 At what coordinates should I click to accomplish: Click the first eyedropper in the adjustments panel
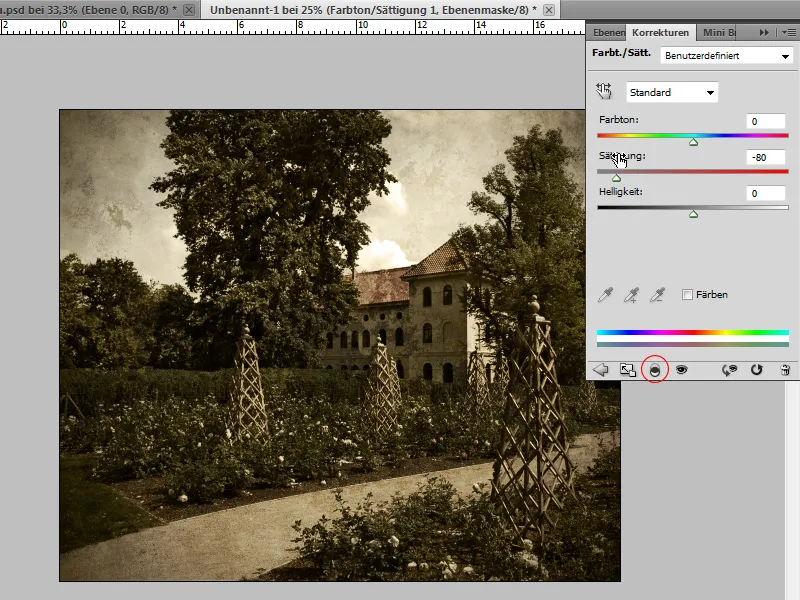(605, 294)
